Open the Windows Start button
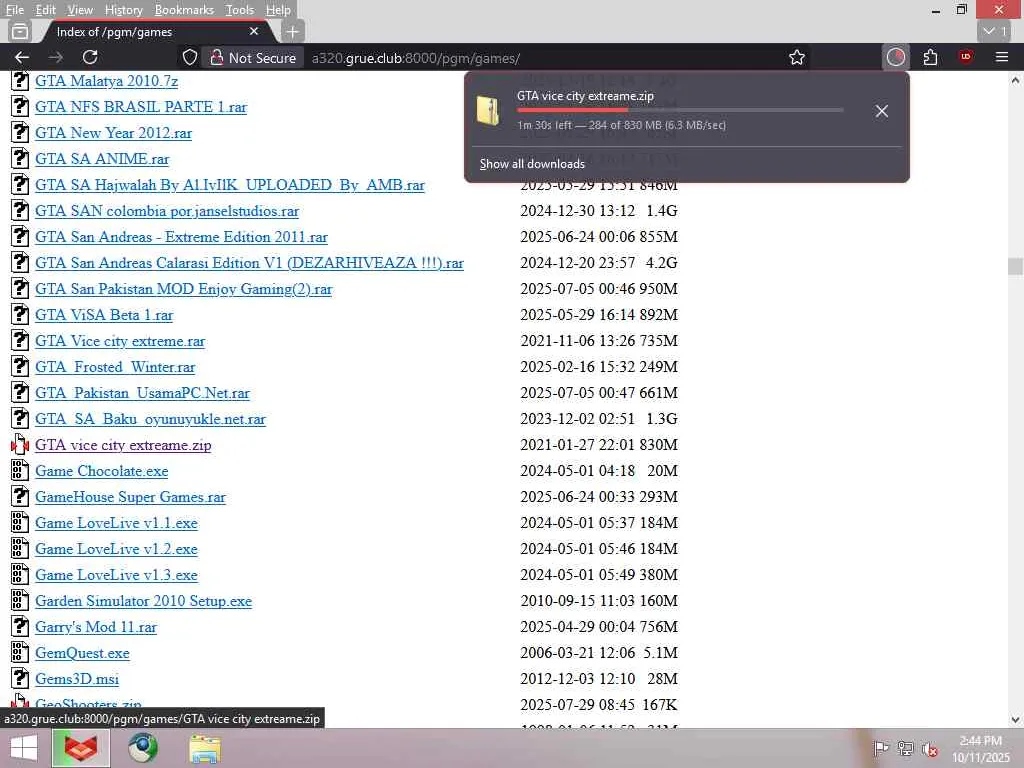The image size is (1024, 768). 24,748
